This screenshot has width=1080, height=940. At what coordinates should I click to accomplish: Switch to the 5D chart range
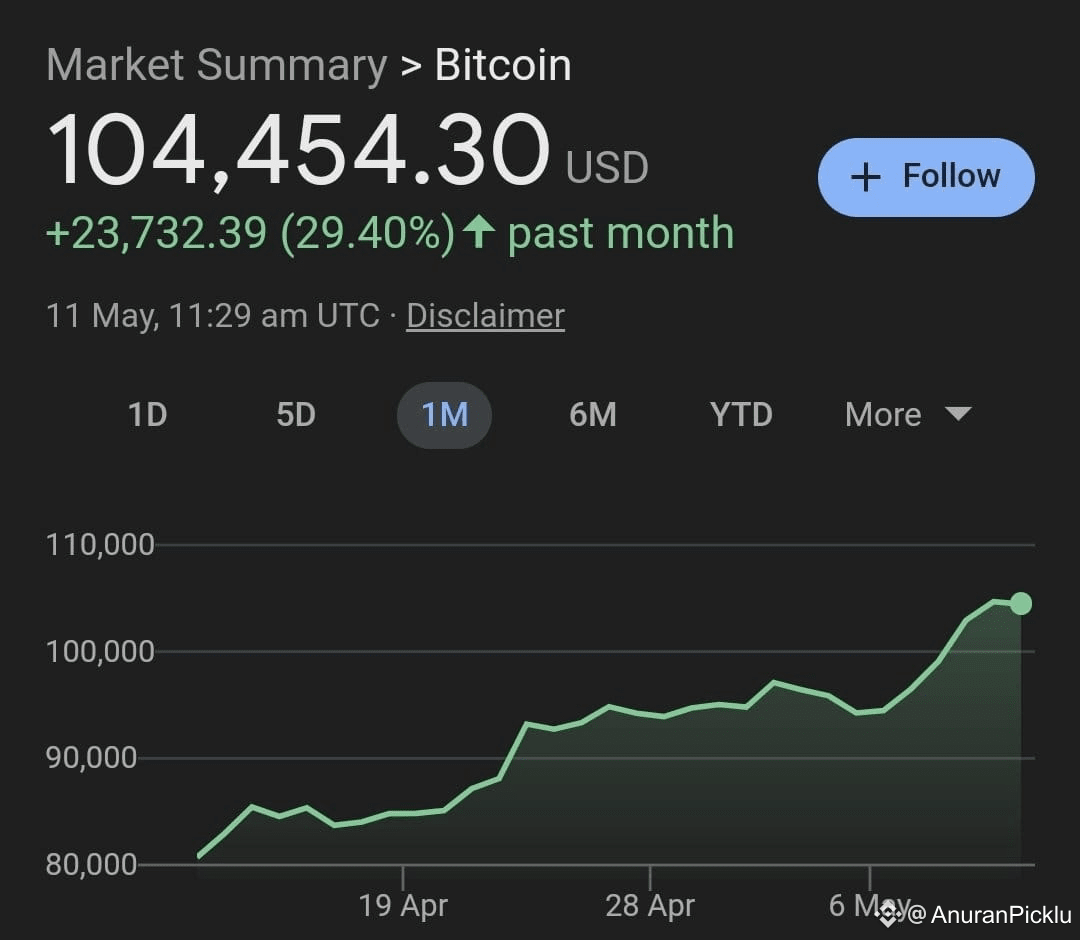(x=296, y=415)
